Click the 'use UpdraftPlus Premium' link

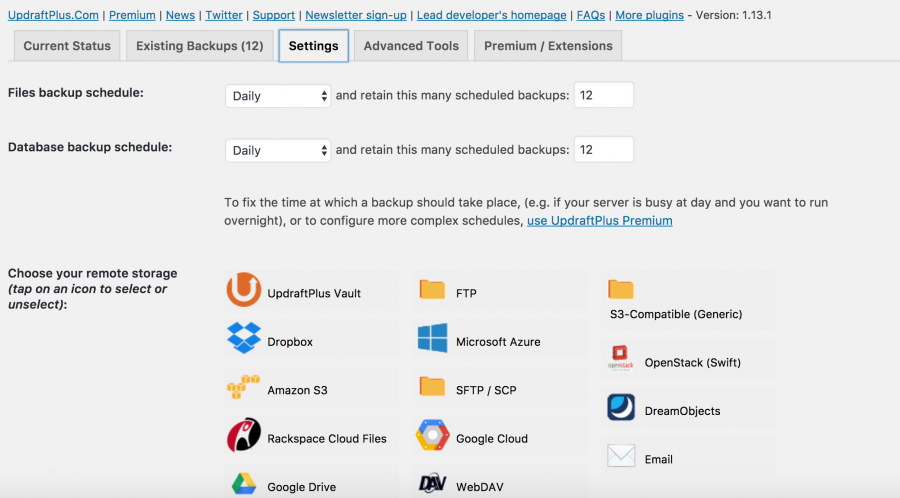[600, 221]
